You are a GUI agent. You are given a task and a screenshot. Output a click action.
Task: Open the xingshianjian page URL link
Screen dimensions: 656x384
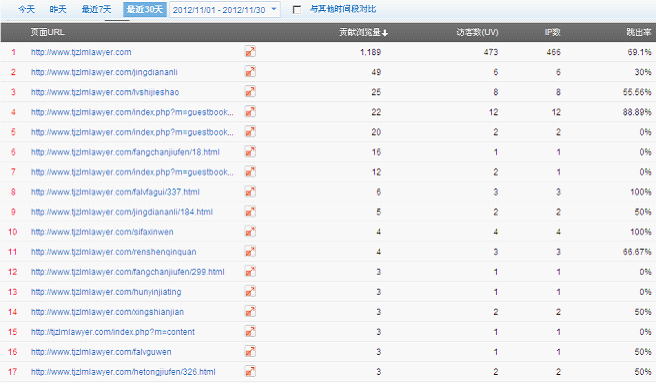coord(107,312)
